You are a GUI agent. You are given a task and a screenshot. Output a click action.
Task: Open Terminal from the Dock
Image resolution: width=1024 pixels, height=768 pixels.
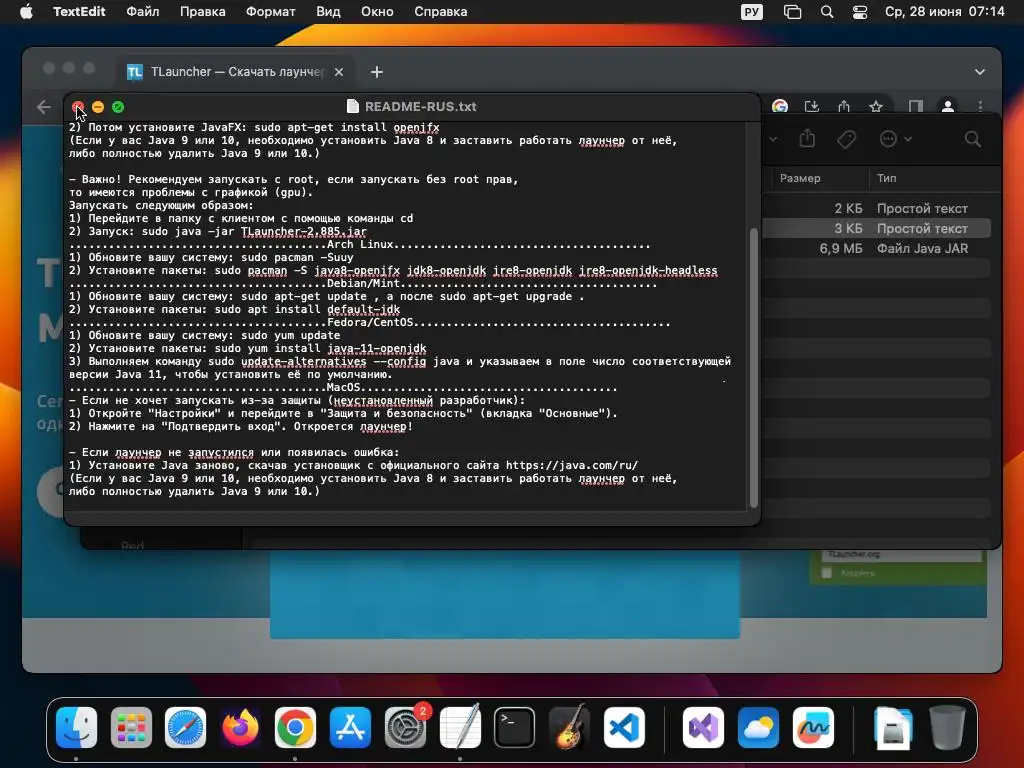[515, 728]
